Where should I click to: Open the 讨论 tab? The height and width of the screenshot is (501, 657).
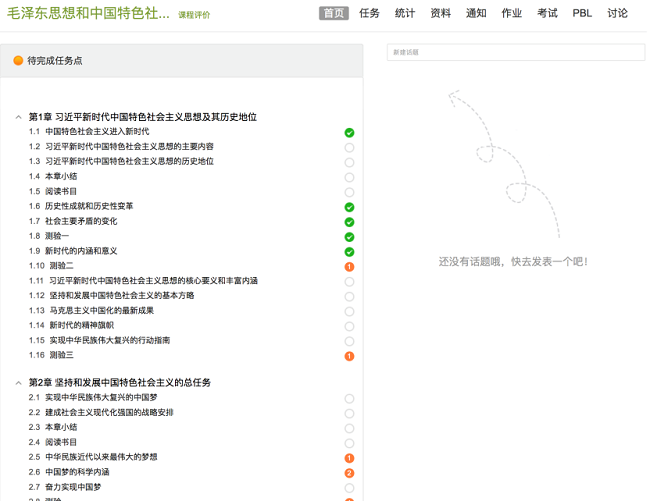617,13
